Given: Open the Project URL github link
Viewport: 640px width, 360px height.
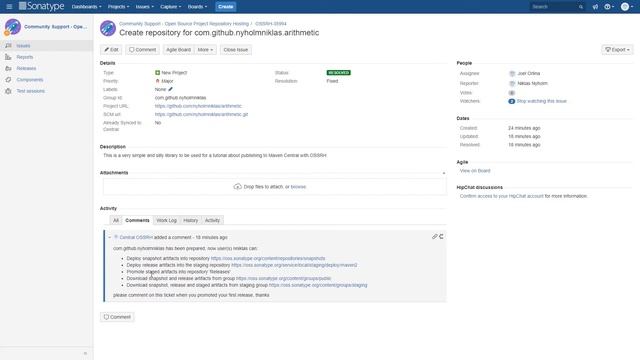Looking at the screenshot, I should (x=198, y=106).
